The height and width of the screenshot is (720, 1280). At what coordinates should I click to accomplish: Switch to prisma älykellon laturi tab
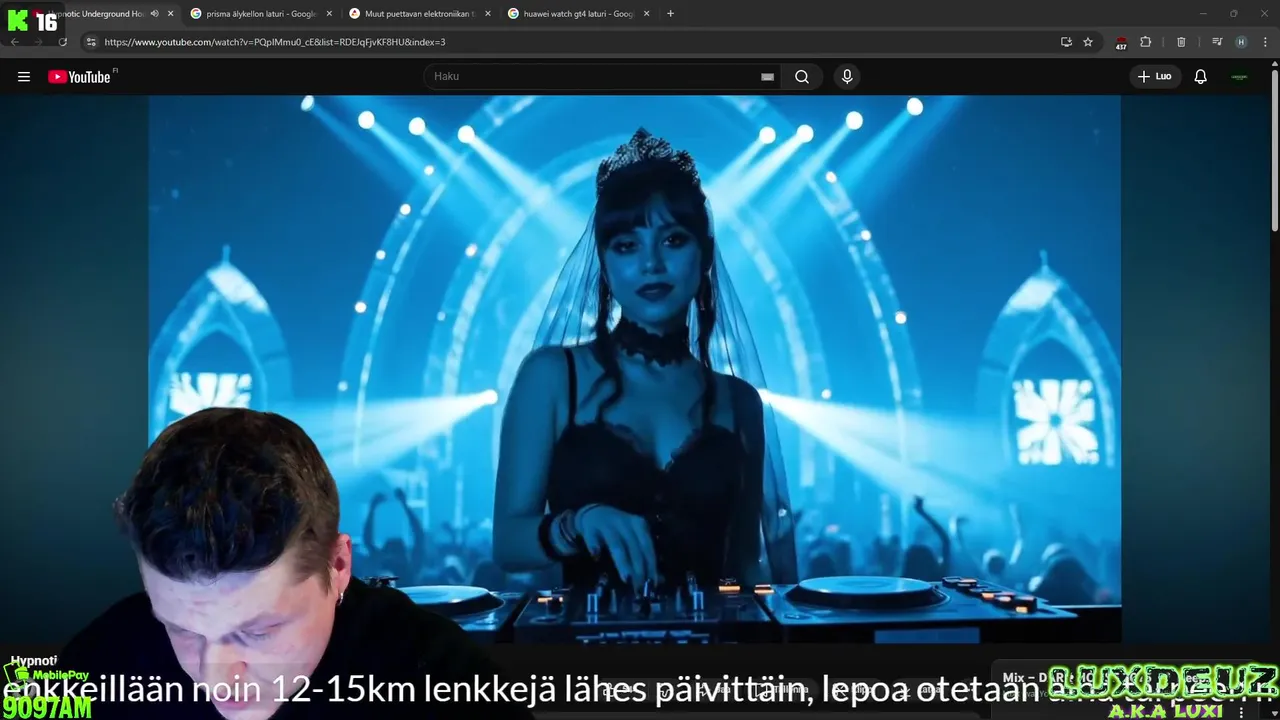click(260, 14)
